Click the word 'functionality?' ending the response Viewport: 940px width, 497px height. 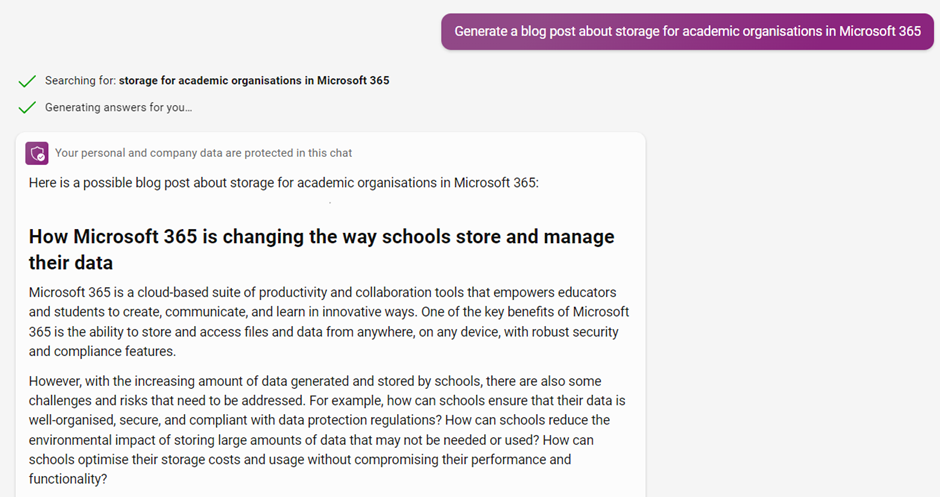[68, 479]
